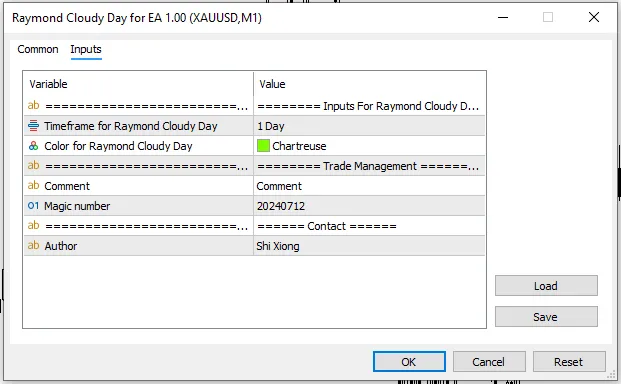Click 'Inputs For Raymond Cloudy D...' value
This screenshot has width=621, height=384.
pyautogui.click(x=368, y=106)
